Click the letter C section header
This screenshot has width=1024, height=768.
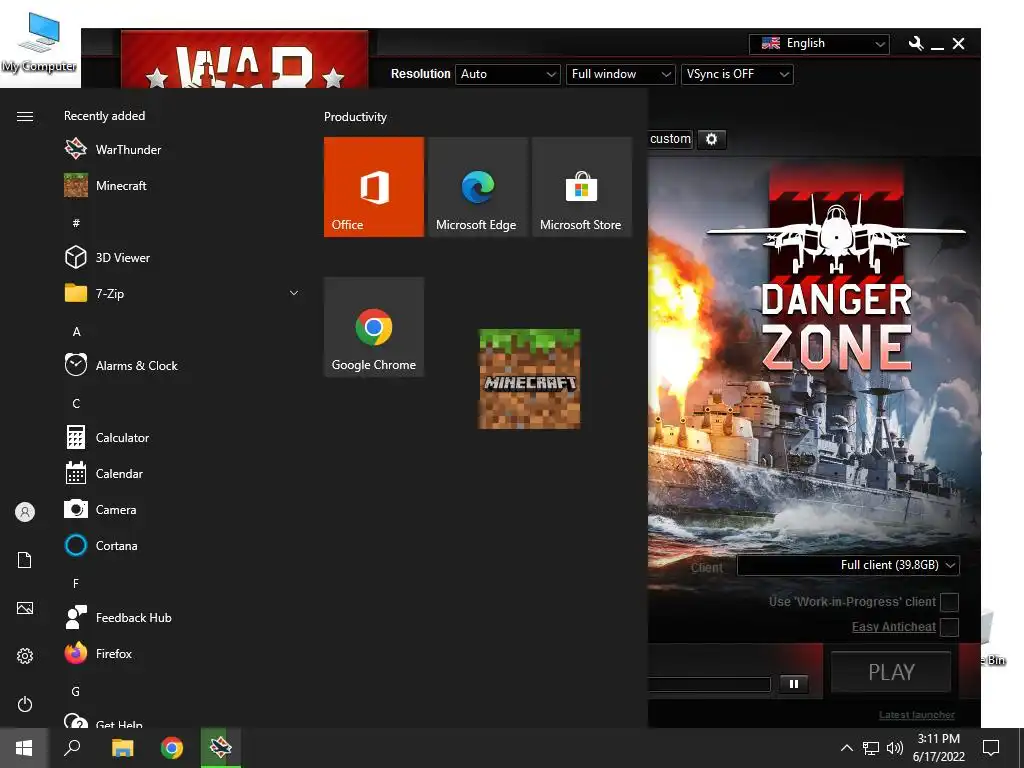[76, 404]
